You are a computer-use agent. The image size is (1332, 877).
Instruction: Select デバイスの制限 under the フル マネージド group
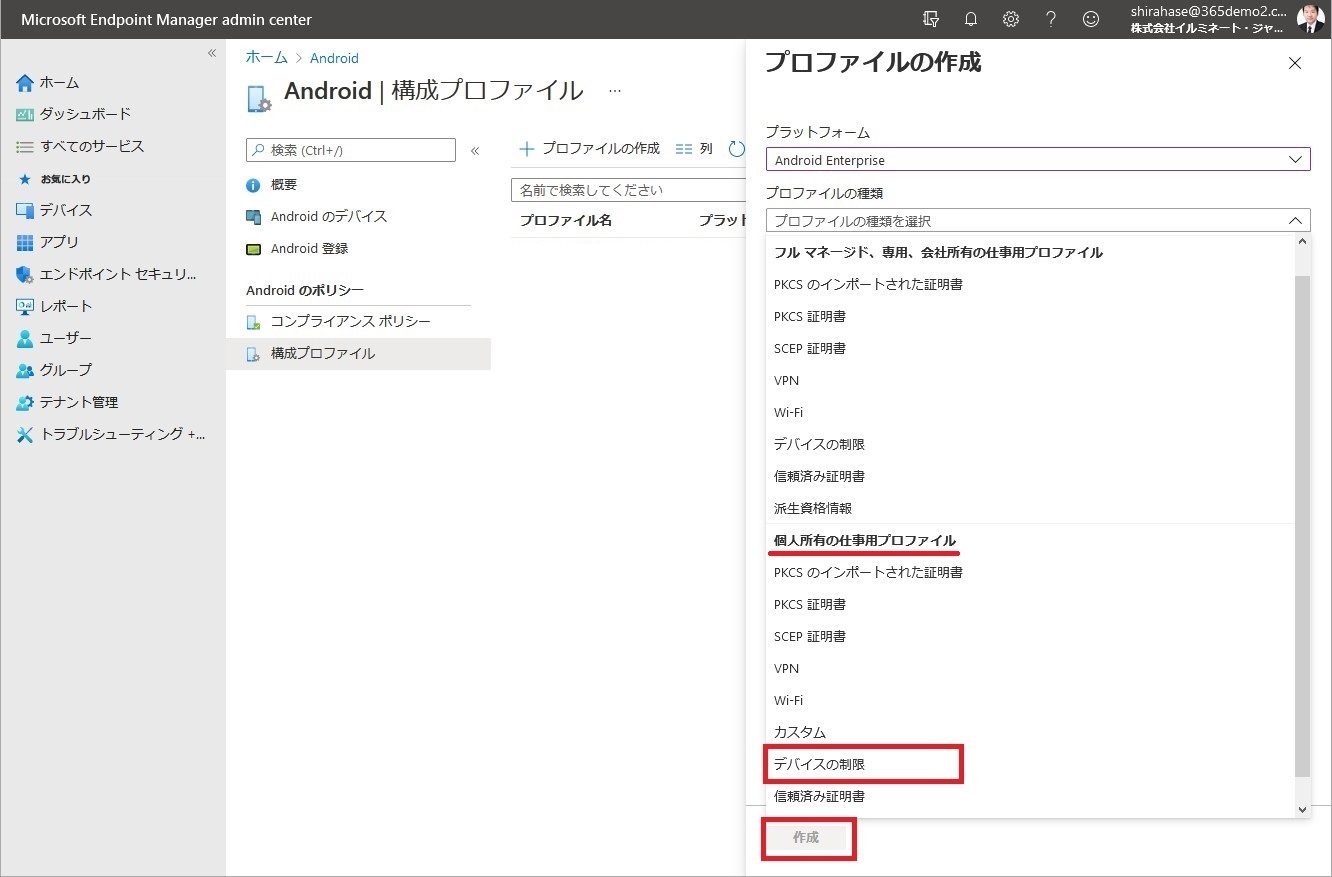(x=1030, y=444)
